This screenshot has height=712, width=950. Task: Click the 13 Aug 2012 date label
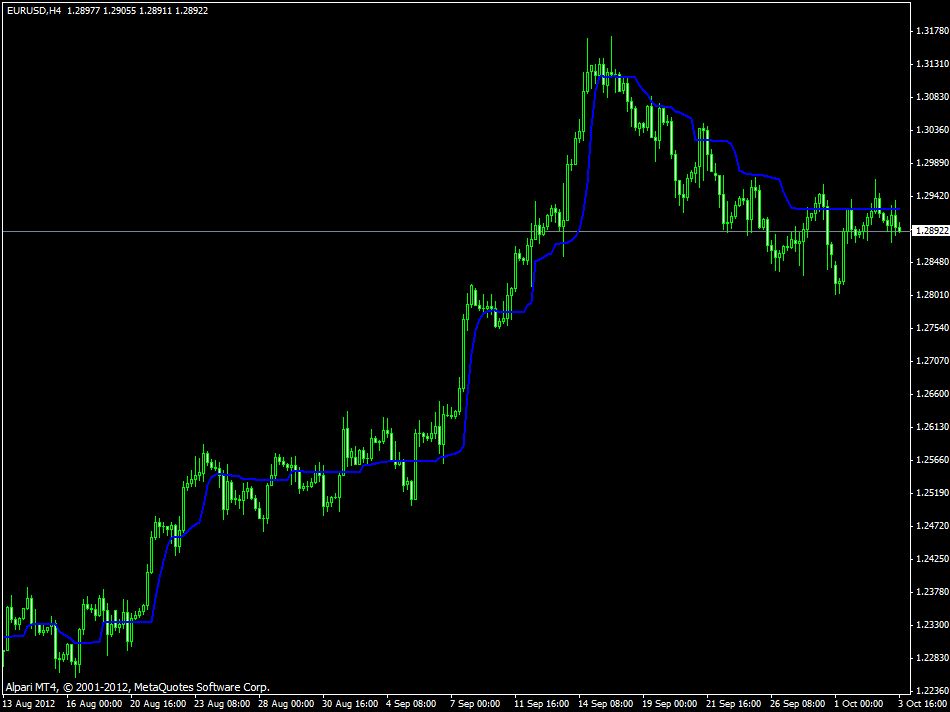[x=30, y=705]
